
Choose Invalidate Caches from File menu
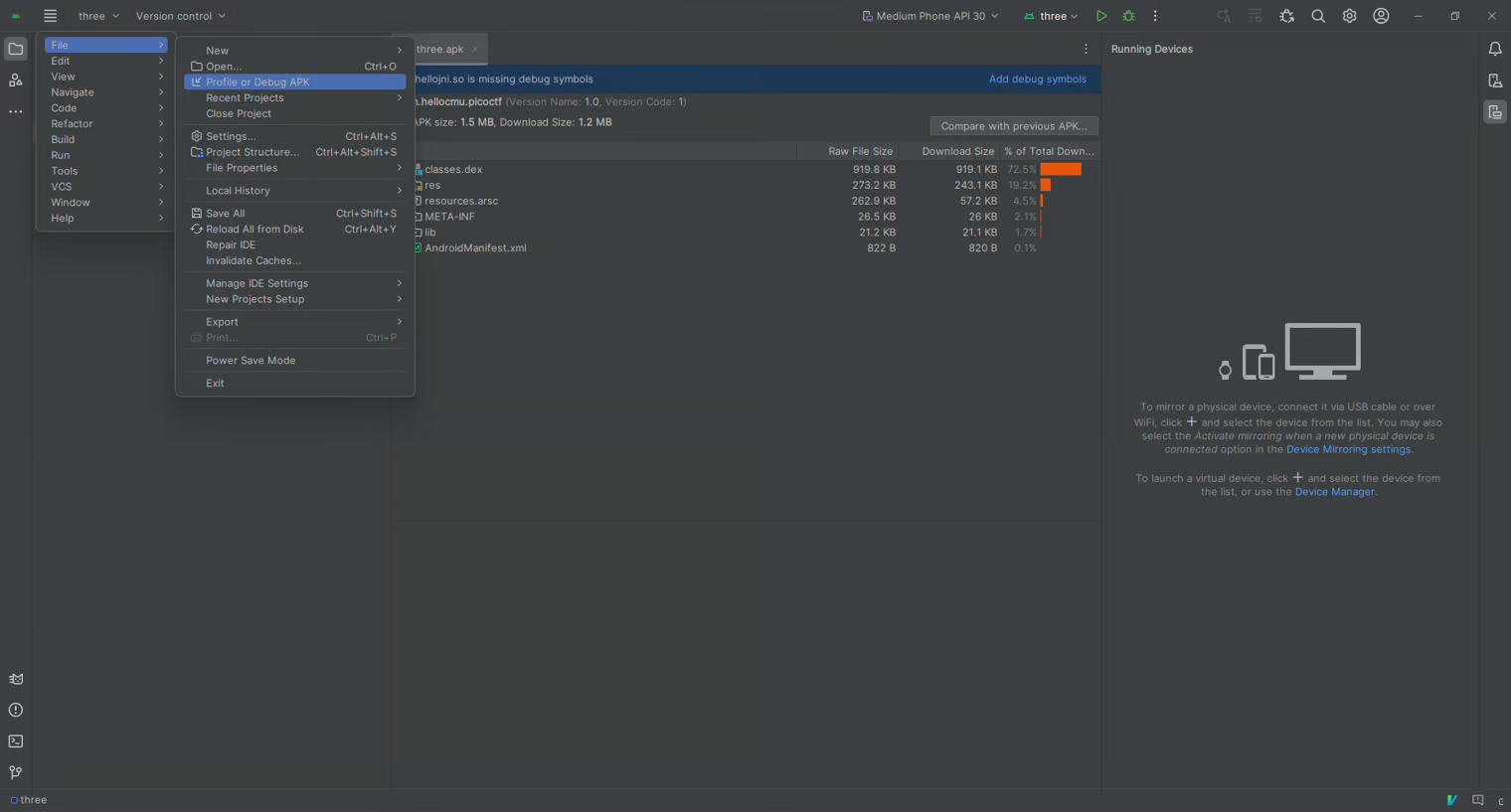coord(252,260)
